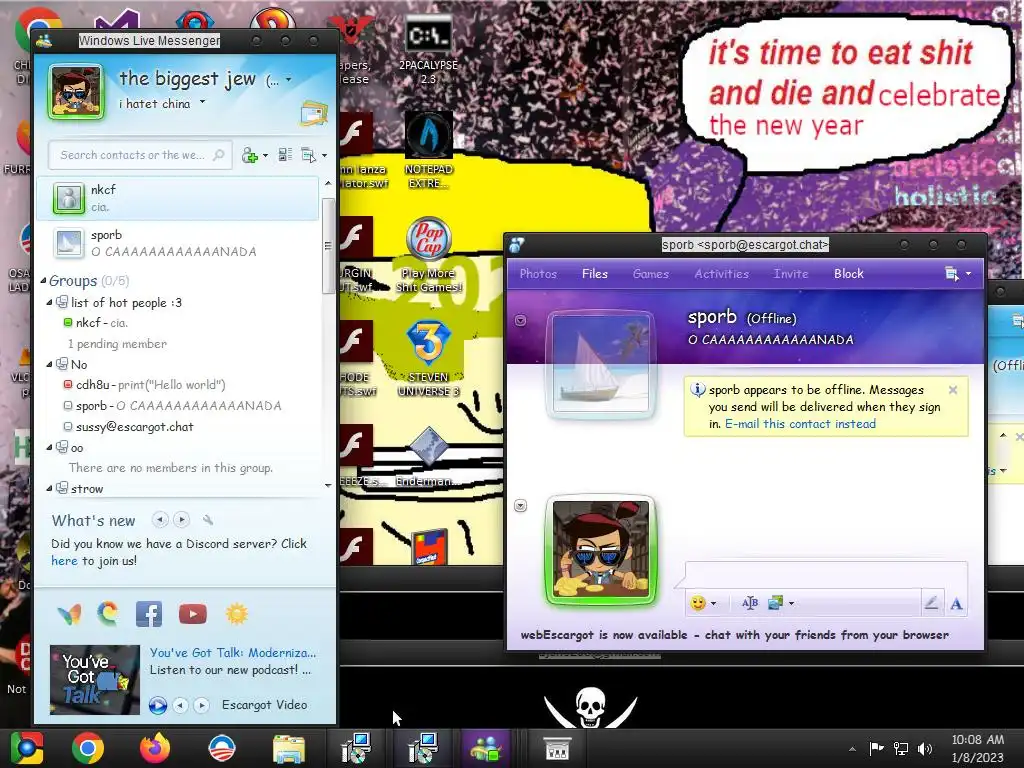The image size is (1024, 768).
Task: Open NOTEPAD EXTRE... desktop icon
Action: pyautogui.click(x=428, y=150)
